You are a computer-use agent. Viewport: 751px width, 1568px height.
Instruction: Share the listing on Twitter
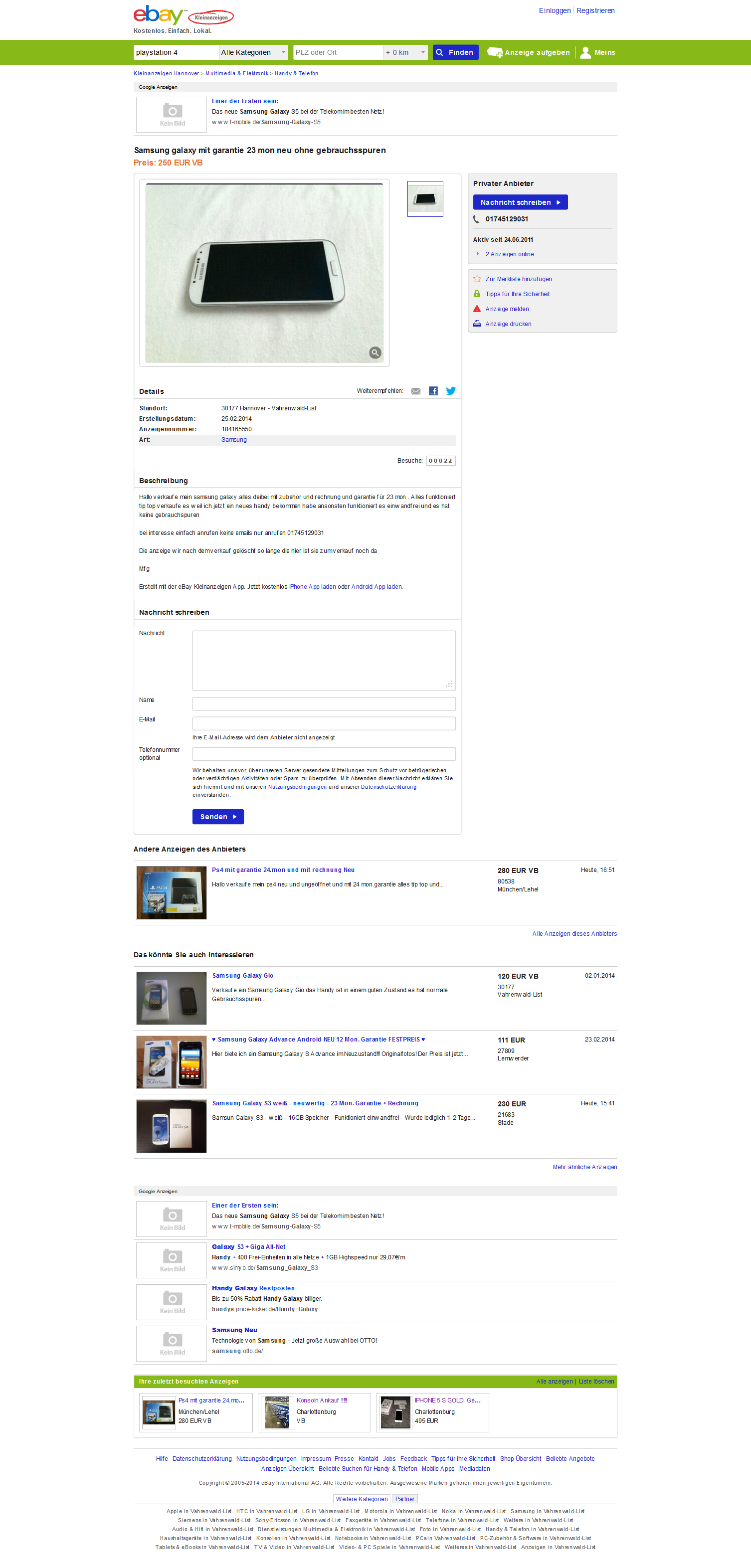tap(450, 391)
